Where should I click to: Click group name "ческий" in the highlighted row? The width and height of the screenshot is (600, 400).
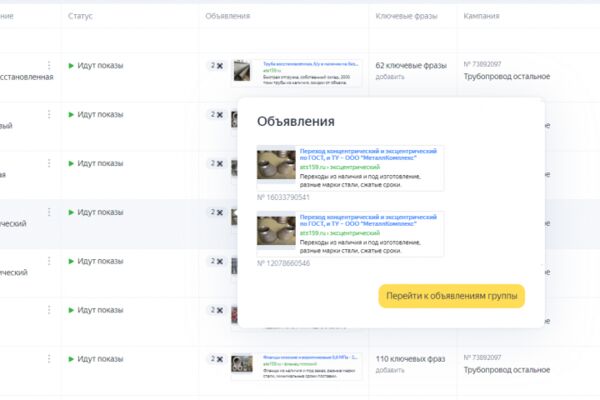tap(13, 224)
